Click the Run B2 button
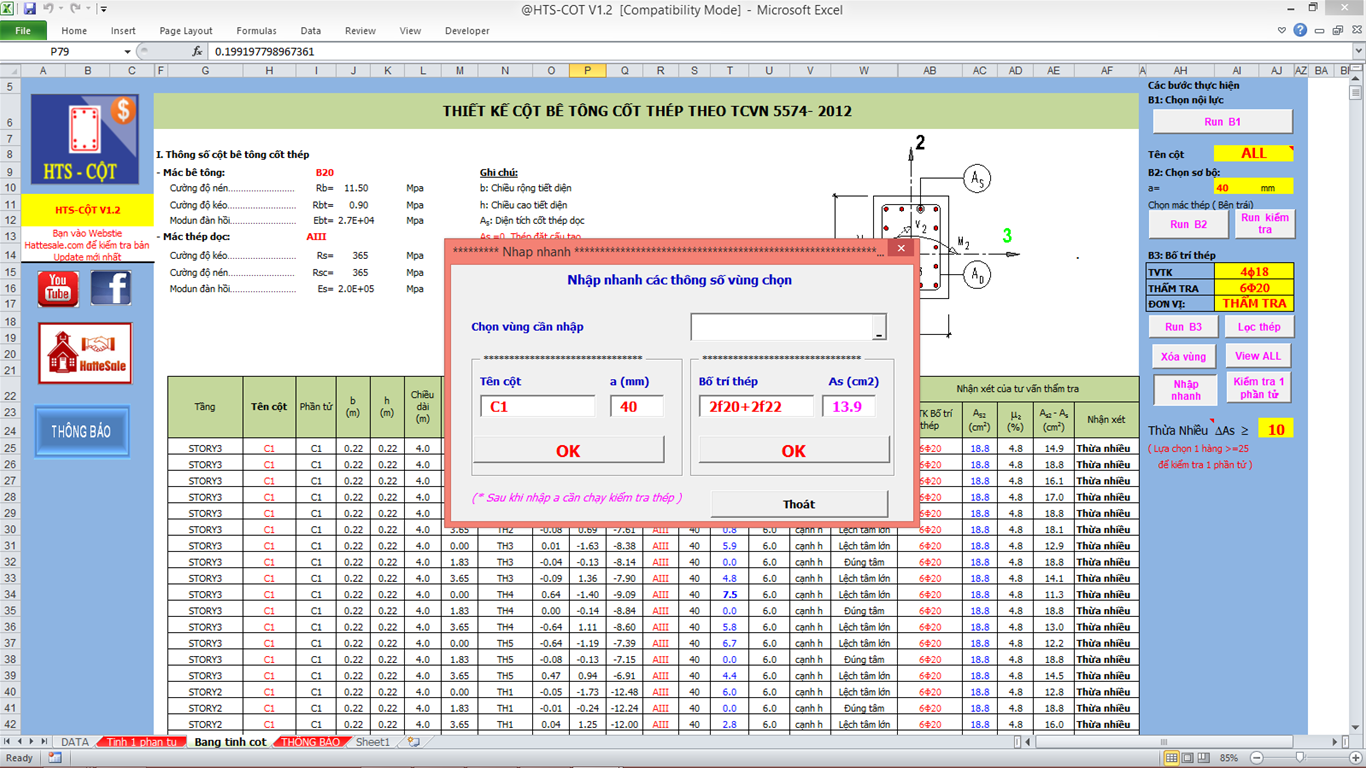 [x=1188, y=224]
